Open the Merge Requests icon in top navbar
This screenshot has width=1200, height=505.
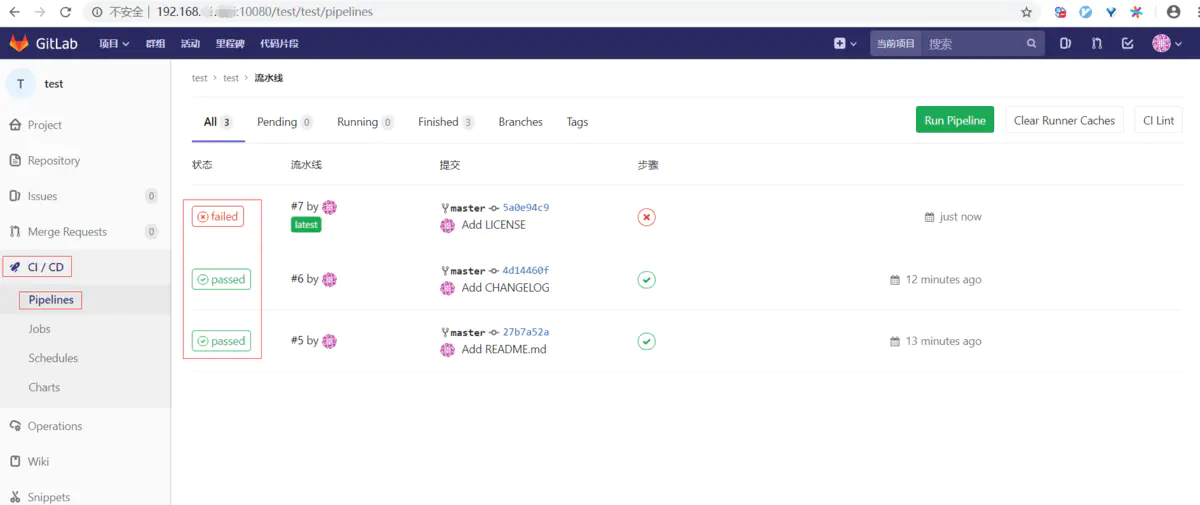[x=1097, y=44]
